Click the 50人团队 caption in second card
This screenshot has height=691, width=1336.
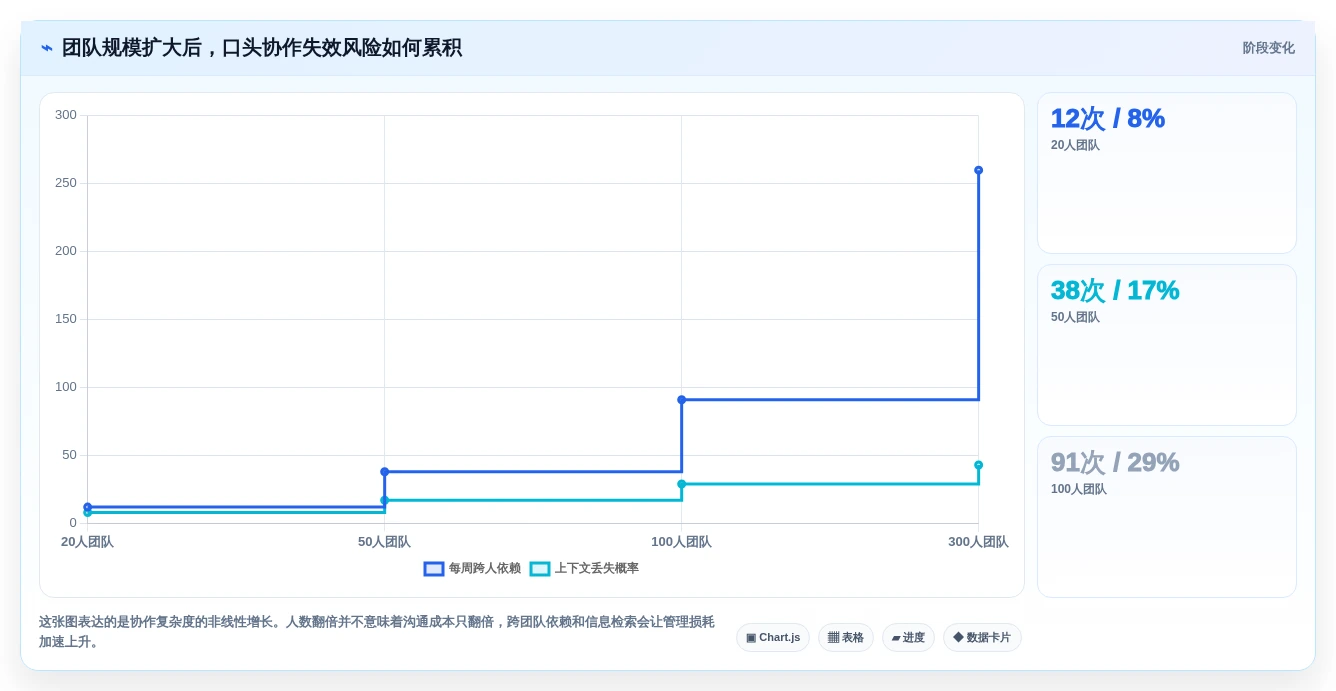tap(1075, 317)
